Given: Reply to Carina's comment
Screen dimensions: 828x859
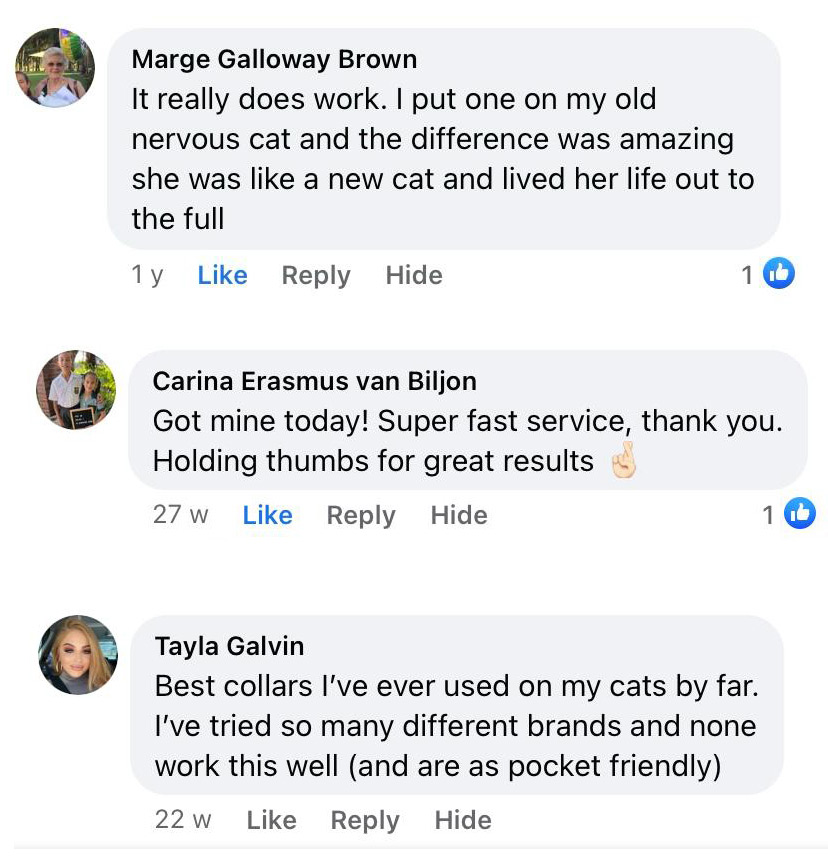Looking at the screenshot, I should click(361, 515).
